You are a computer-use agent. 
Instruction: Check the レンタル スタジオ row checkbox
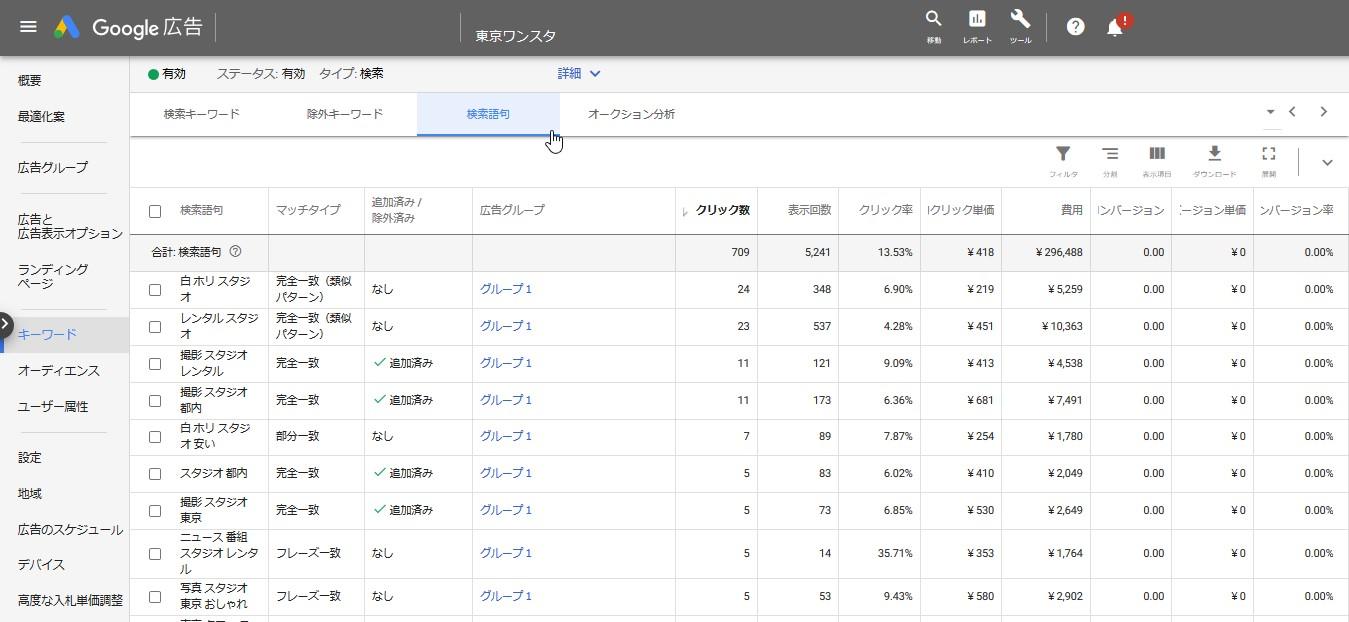[155, 327]
